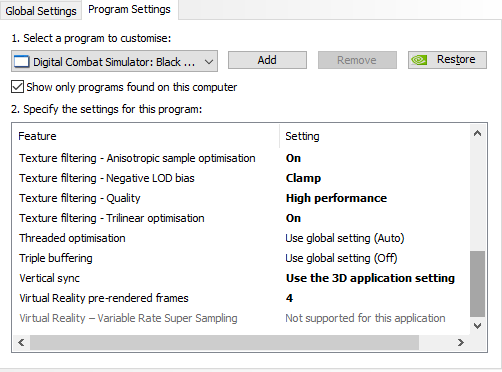Switch to the Global Settings tab

click(x=41, y=11)
